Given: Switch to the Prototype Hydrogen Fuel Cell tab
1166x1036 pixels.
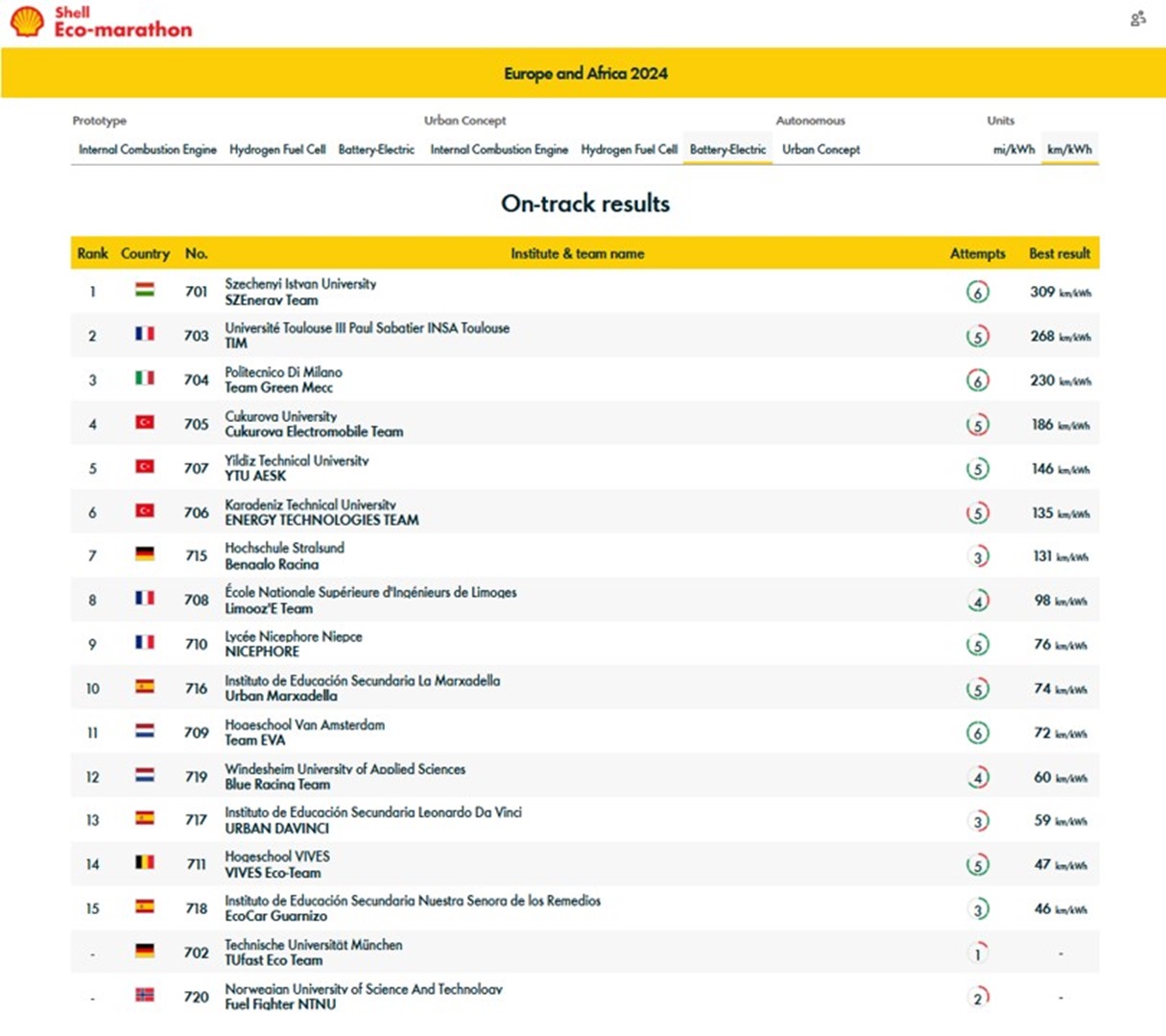Looking at the screenshot, I should pyautogui.click(x=277, y=150).
